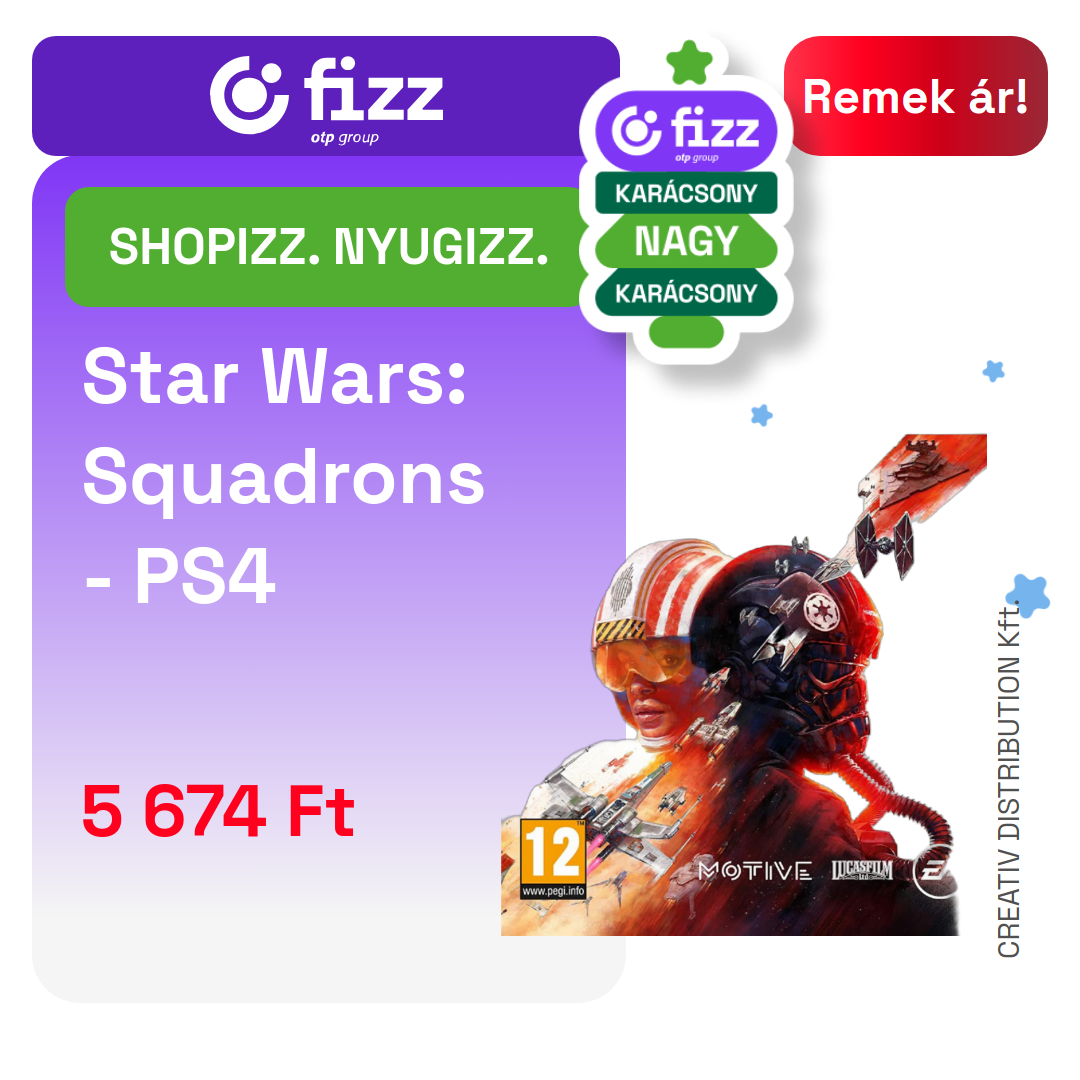This screenshot has height=1080, width=1080.
Task: Click the PEGI 12 rating badge
Action: [553, 860]
